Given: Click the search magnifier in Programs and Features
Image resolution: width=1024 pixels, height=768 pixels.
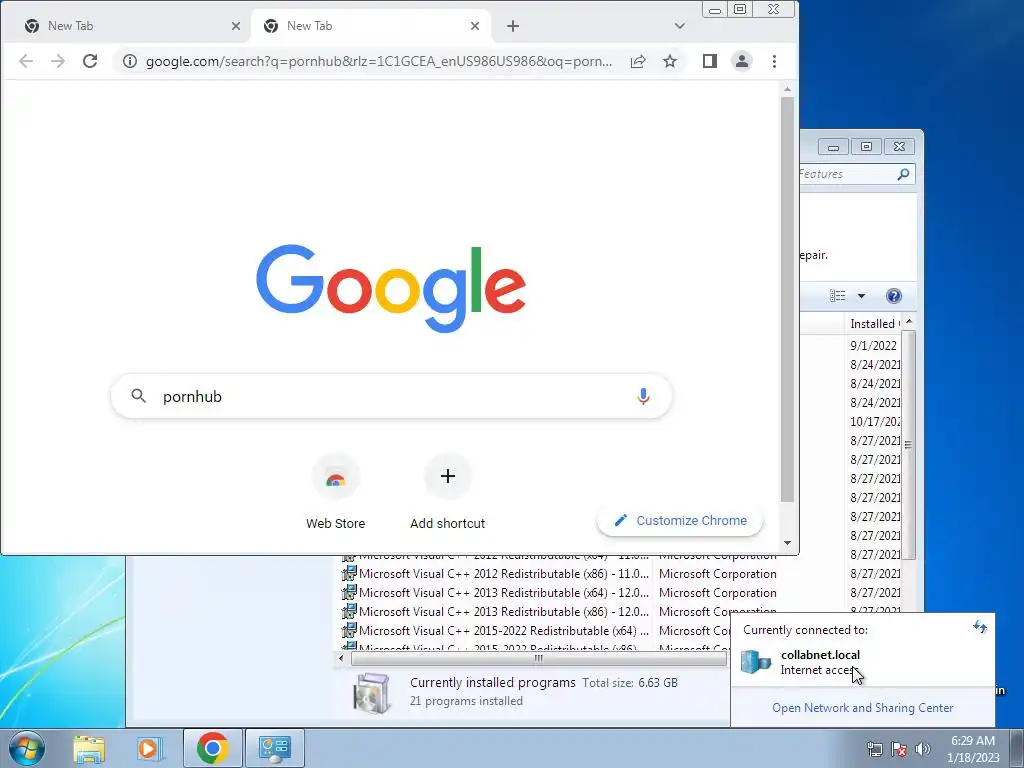Looking at the screenshot, I should point(903,174).
